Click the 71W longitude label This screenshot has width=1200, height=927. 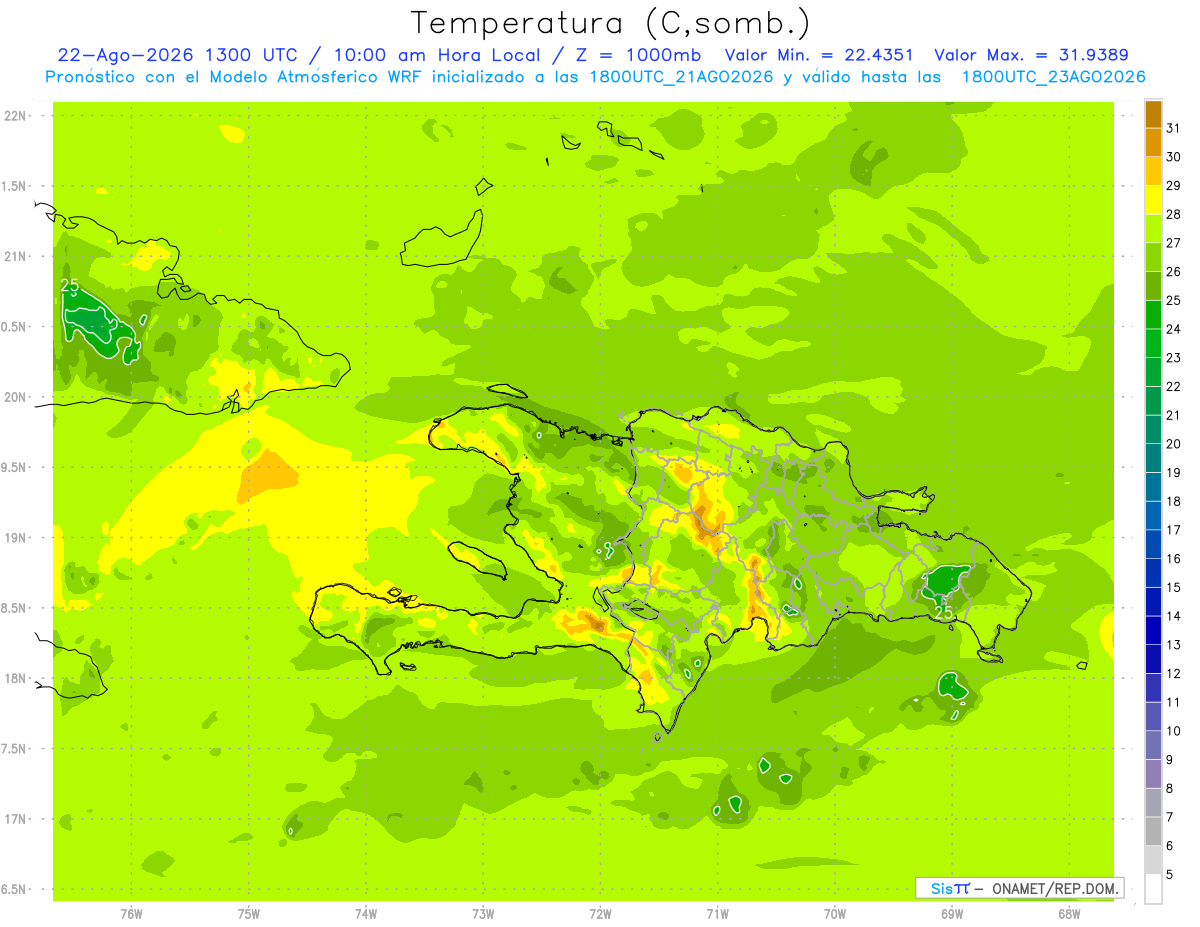pos(717,914)
